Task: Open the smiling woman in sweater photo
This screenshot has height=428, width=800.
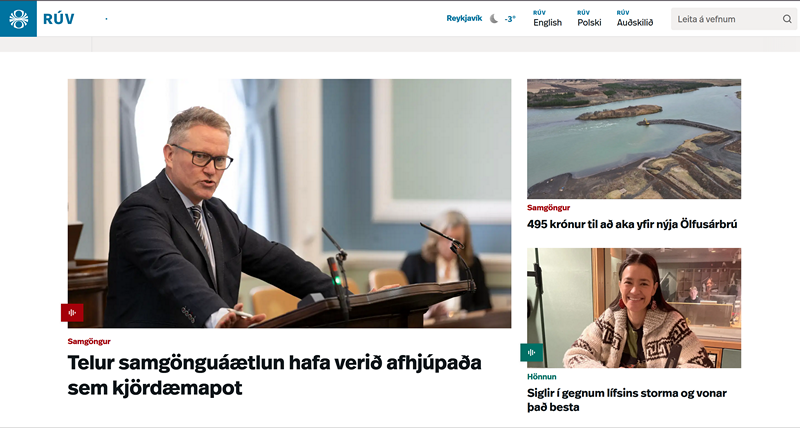Action: [x=634, y=308]
